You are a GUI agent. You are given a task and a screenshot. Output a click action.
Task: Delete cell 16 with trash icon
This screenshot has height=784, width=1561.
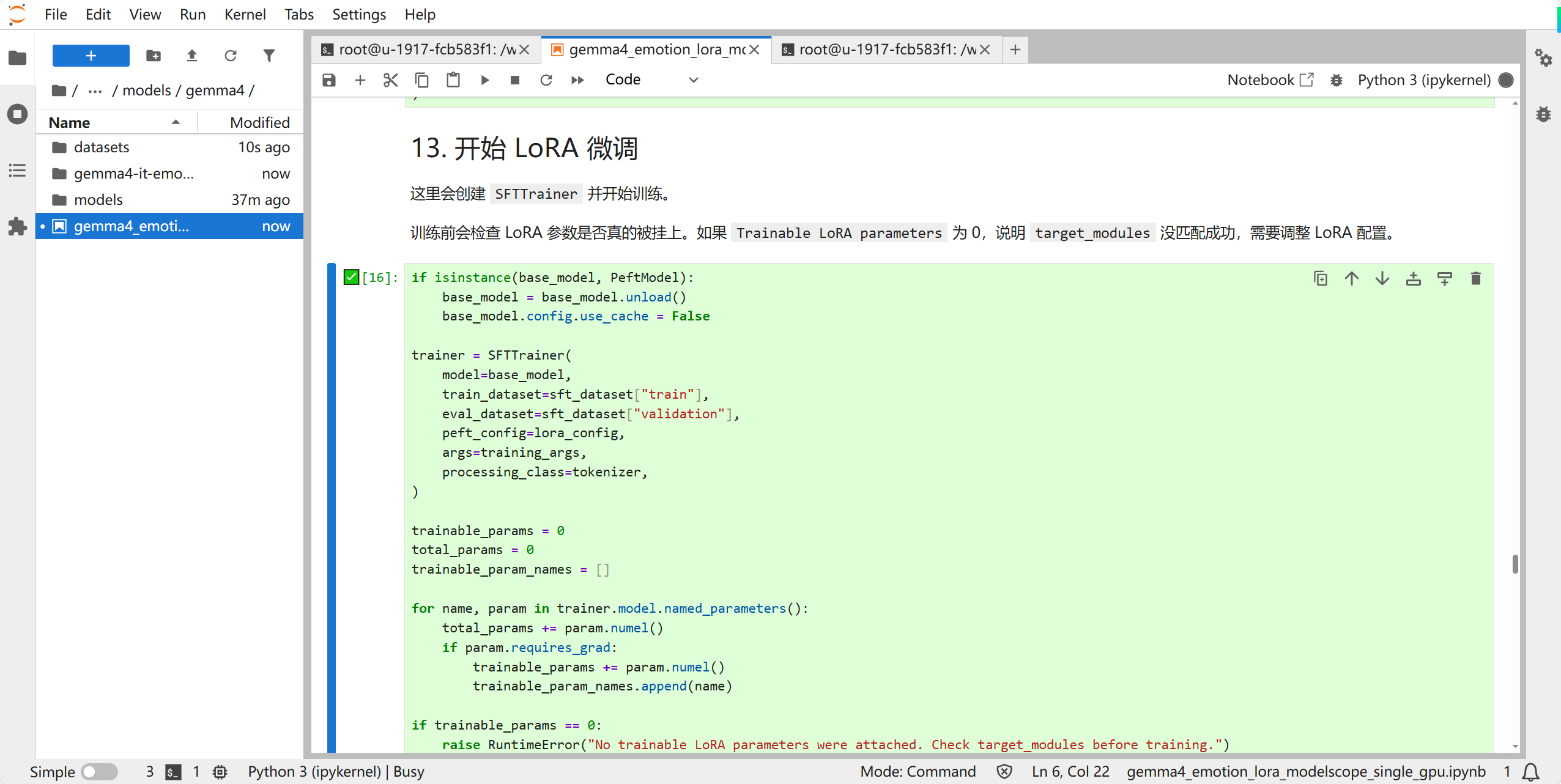coord(1476,279)
